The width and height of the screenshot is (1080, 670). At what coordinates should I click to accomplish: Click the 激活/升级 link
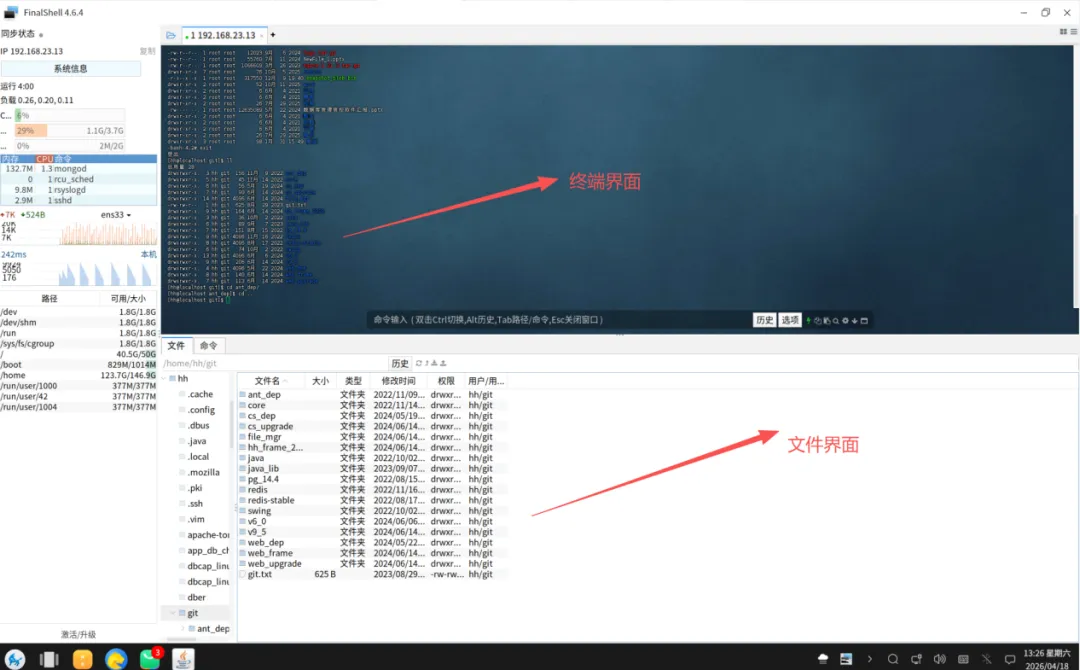pyautogui.click(x=79, y=634)
